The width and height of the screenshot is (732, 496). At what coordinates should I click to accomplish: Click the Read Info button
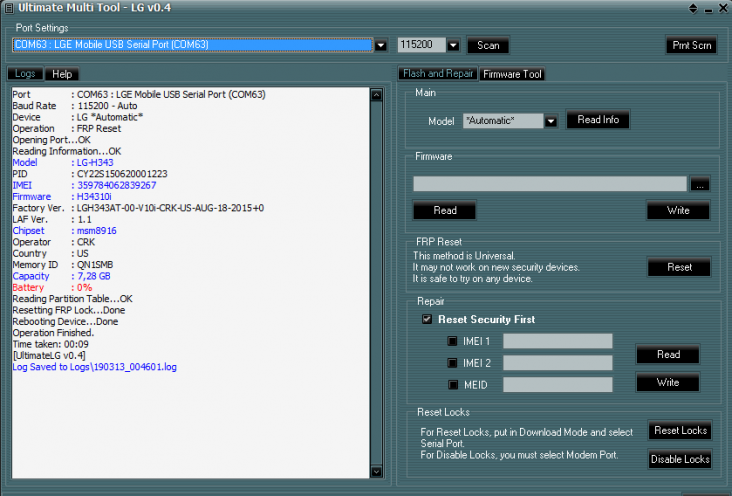coord(598,120)
